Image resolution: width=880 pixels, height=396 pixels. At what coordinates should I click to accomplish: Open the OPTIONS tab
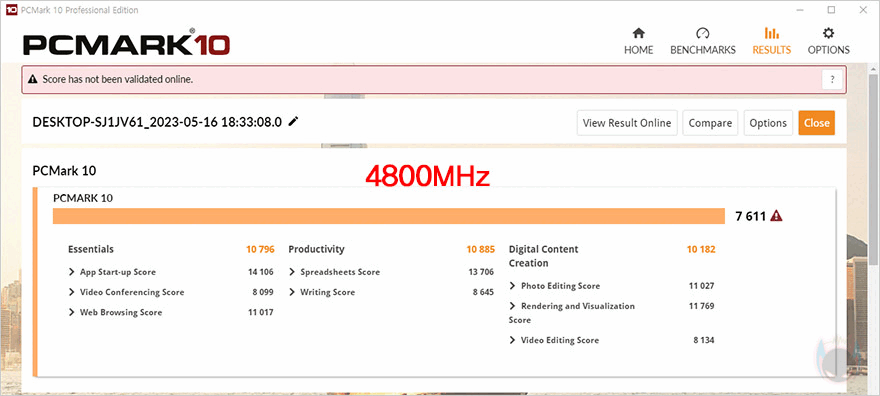click(x=828, y=41)
